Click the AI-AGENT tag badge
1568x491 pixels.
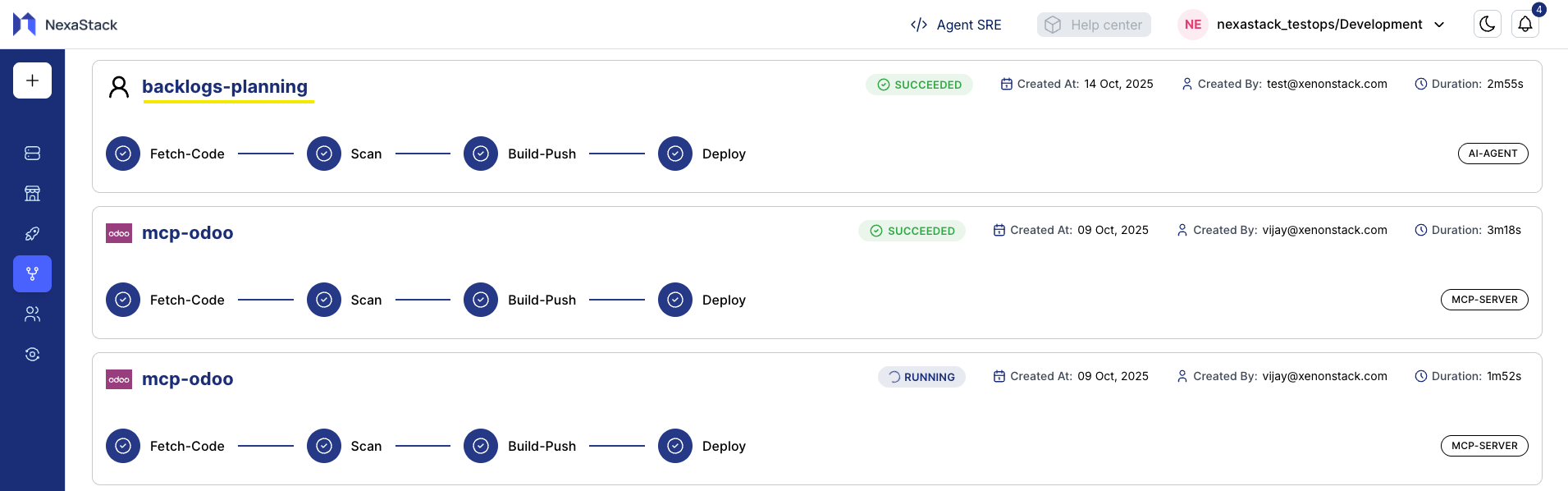coord(1493,154)
